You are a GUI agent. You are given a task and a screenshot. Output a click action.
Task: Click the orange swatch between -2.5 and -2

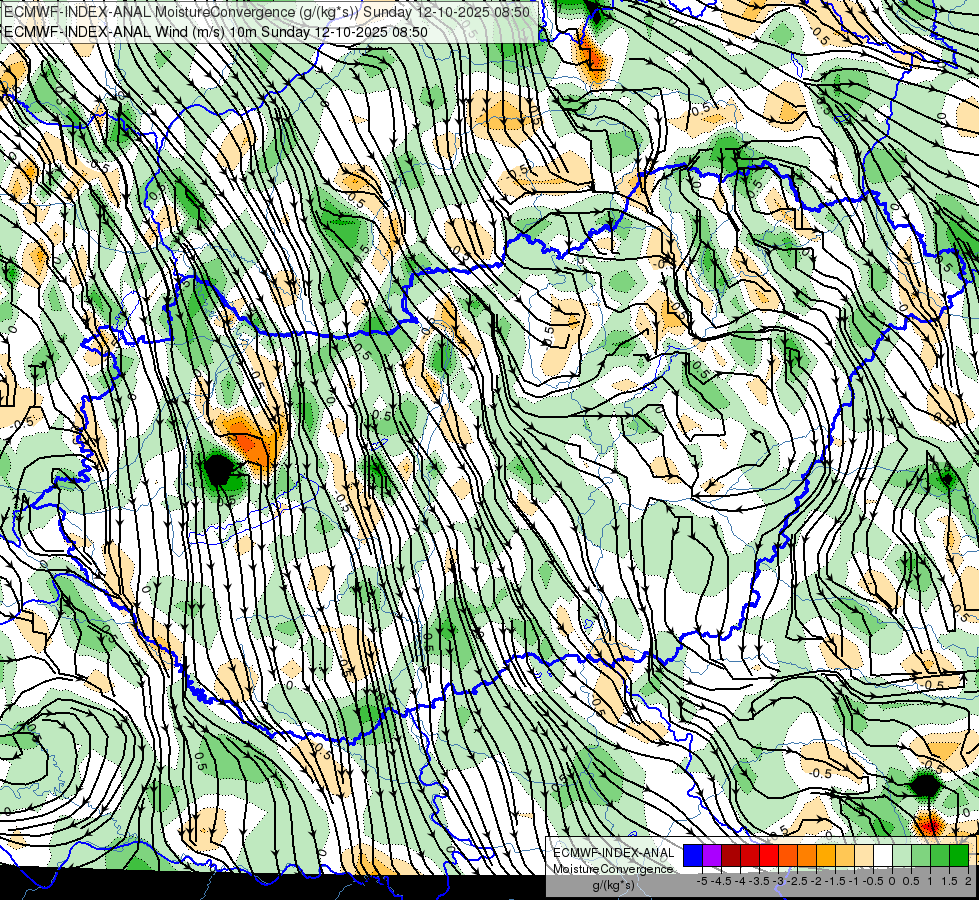pos(807,855)
